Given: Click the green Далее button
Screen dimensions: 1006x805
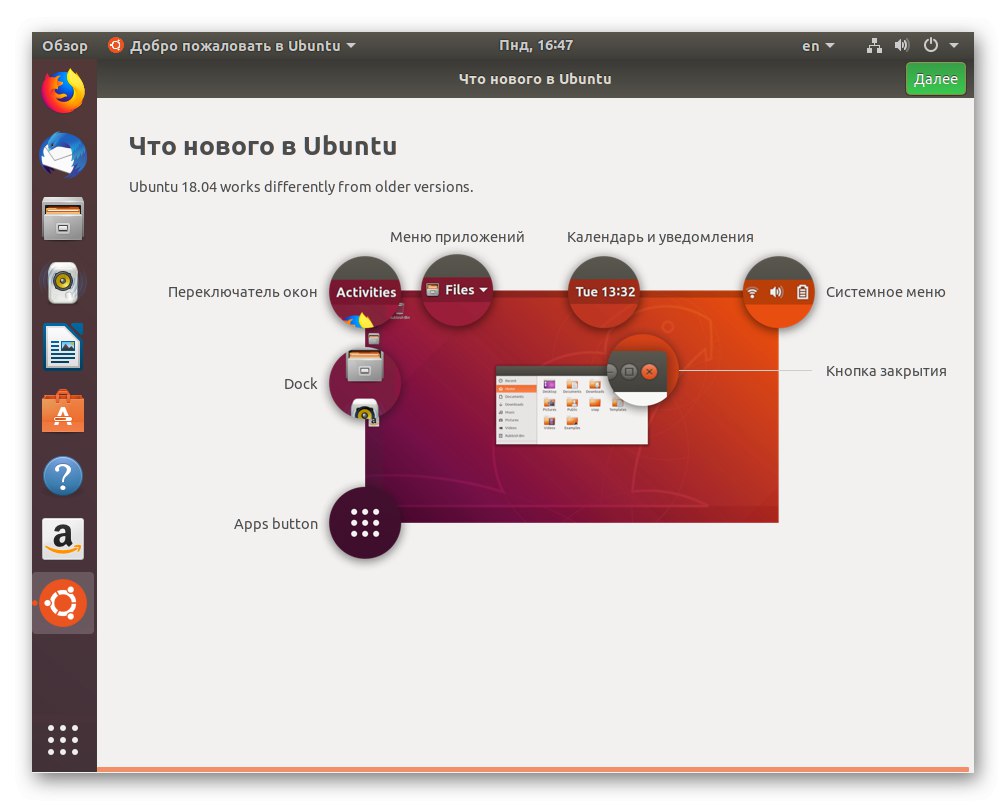Looking at the screenshot, I should coord(935,79).
